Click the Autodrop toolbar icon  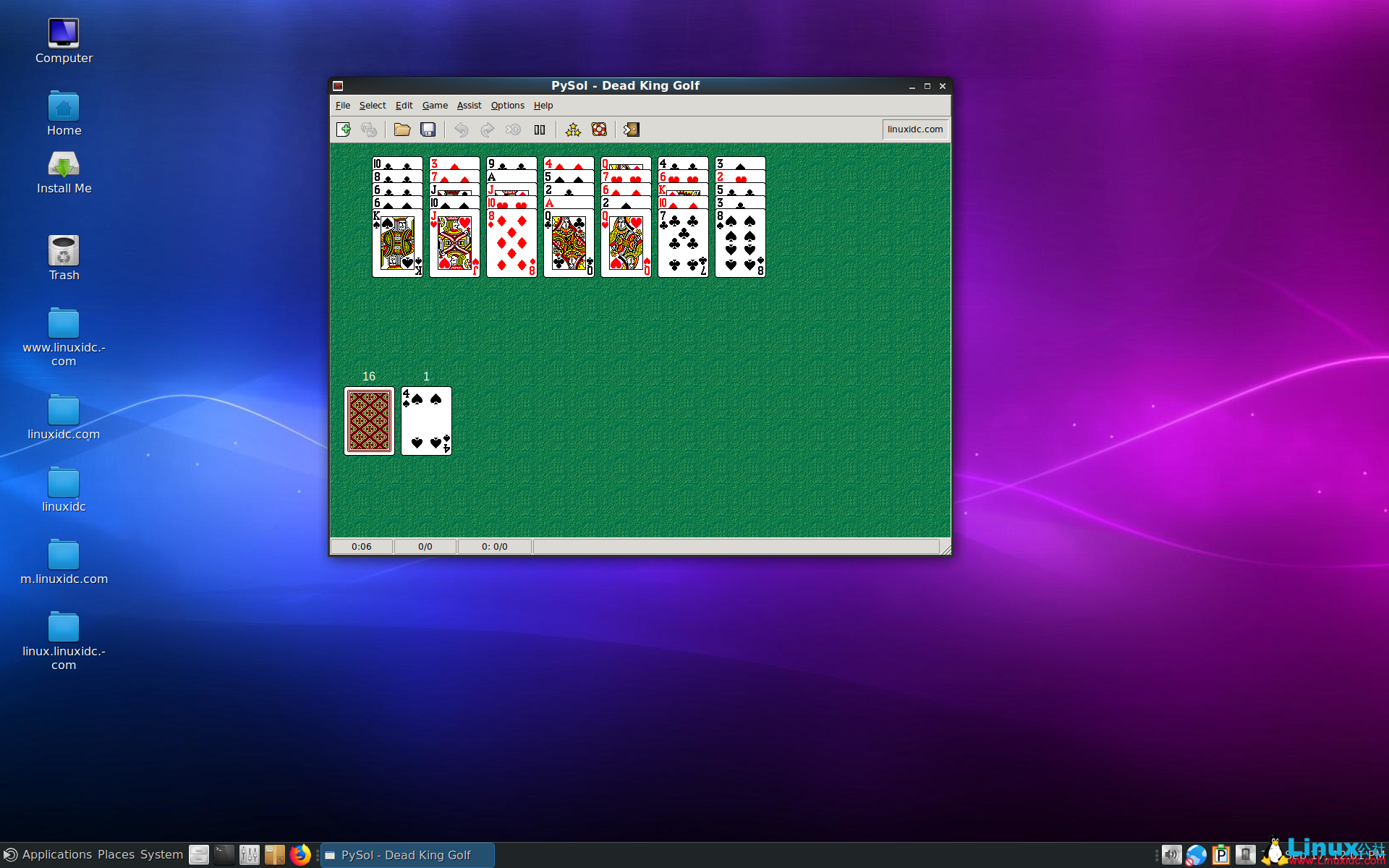[513, 129]
